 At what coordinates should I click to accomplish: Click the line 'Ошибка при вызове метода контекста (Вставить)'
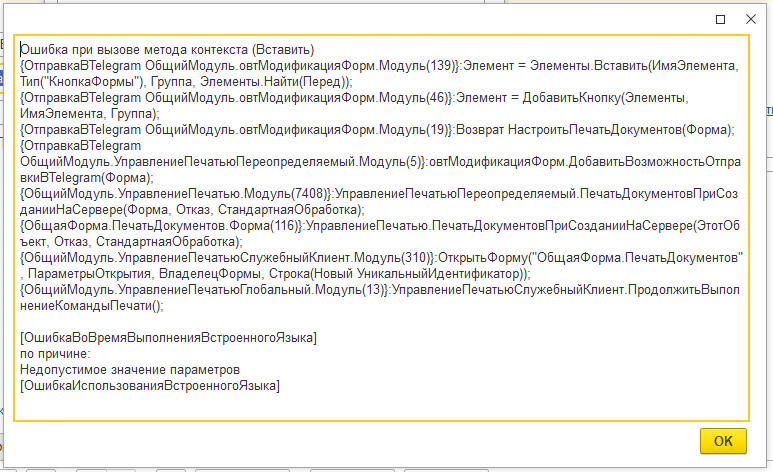[x=167, y=50]
